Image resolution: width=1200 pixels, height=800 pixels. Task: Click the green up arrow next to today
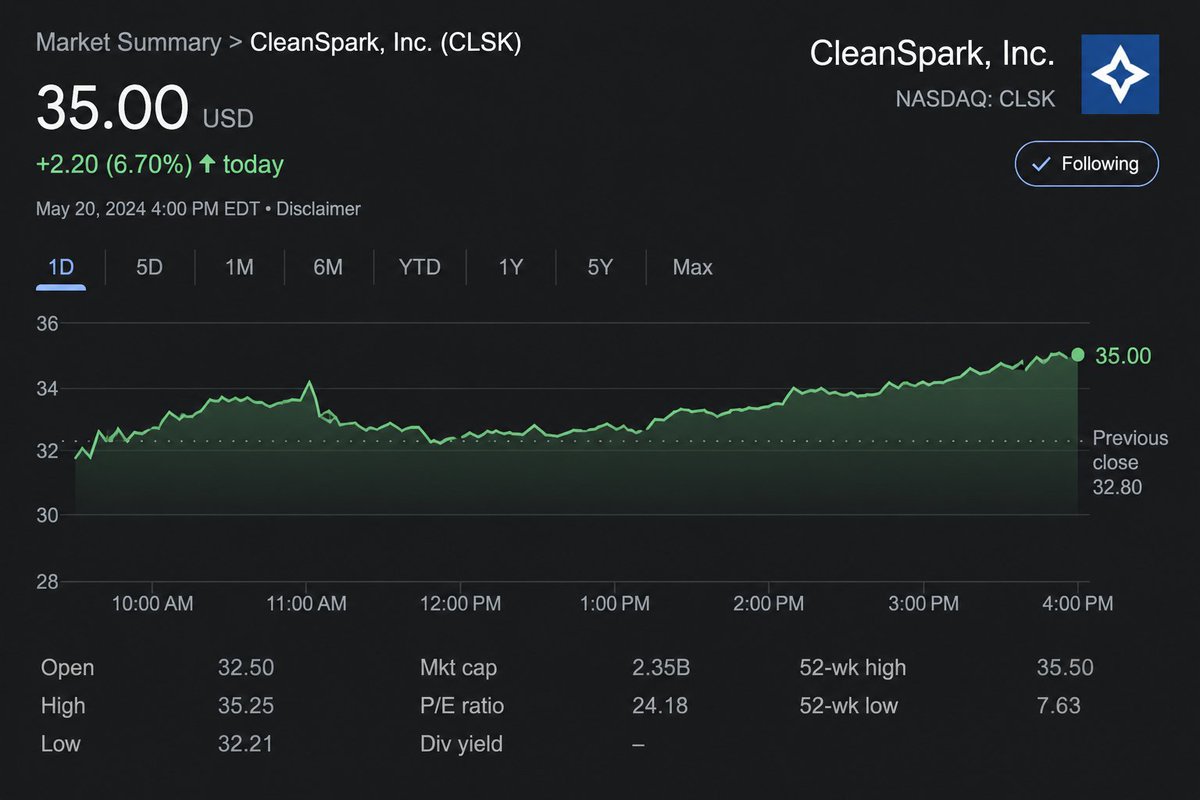click(x=207, y=164)
